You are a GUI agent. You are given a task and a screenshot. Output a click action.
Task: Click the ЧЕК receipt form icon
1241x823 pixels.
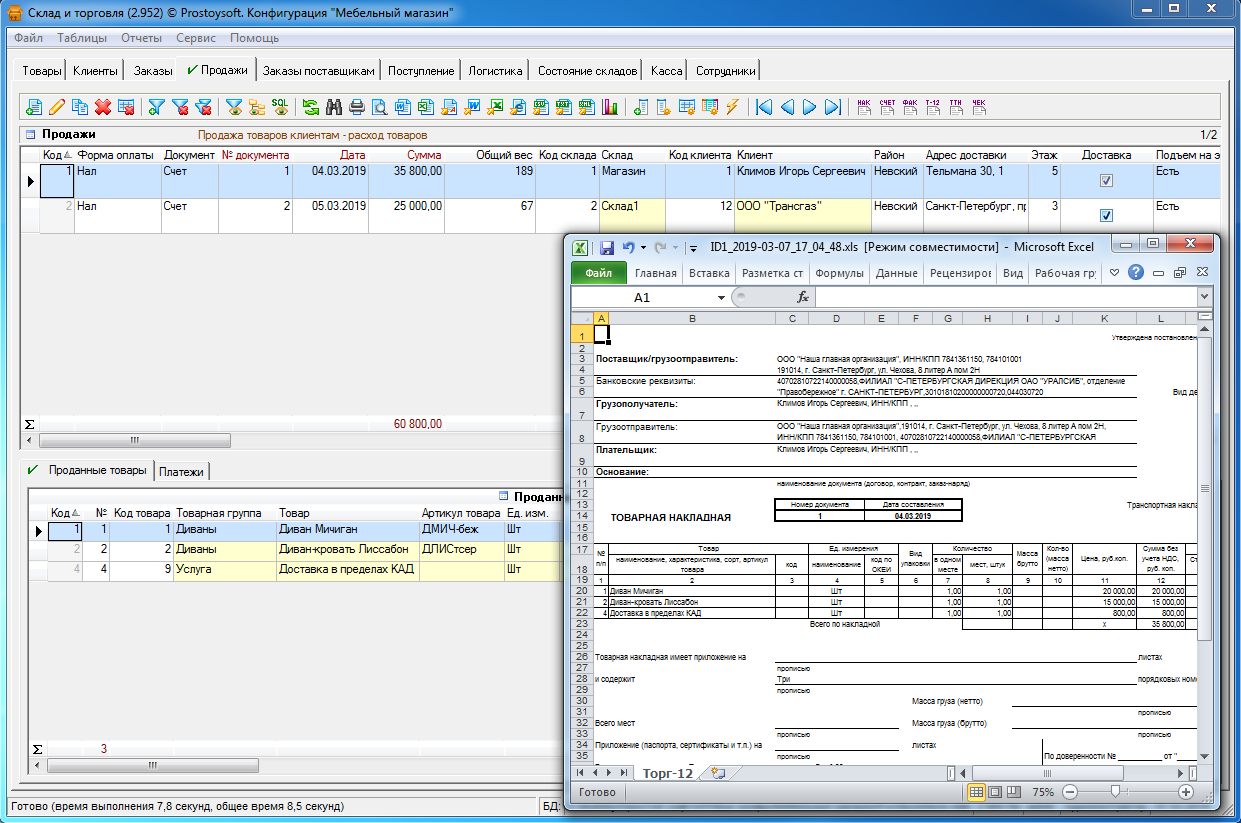point(979,107)
